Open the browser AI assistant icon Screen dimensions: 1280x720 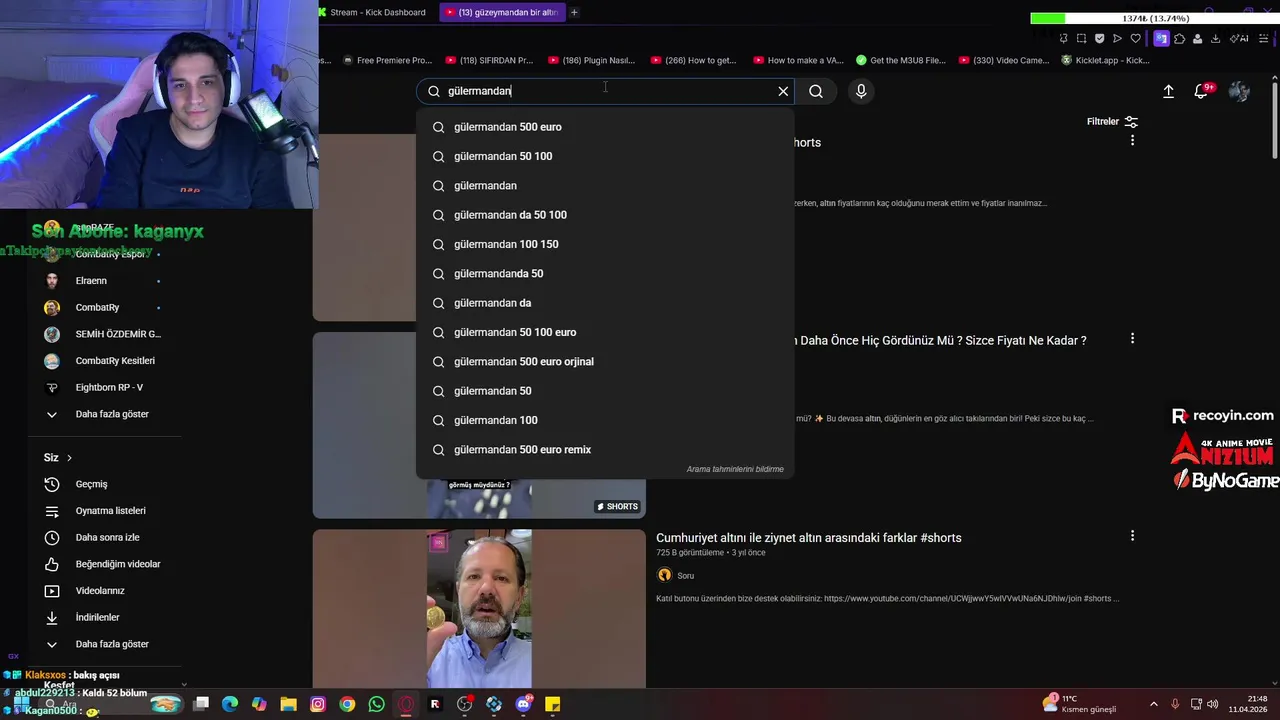(x=1240, y=39)
